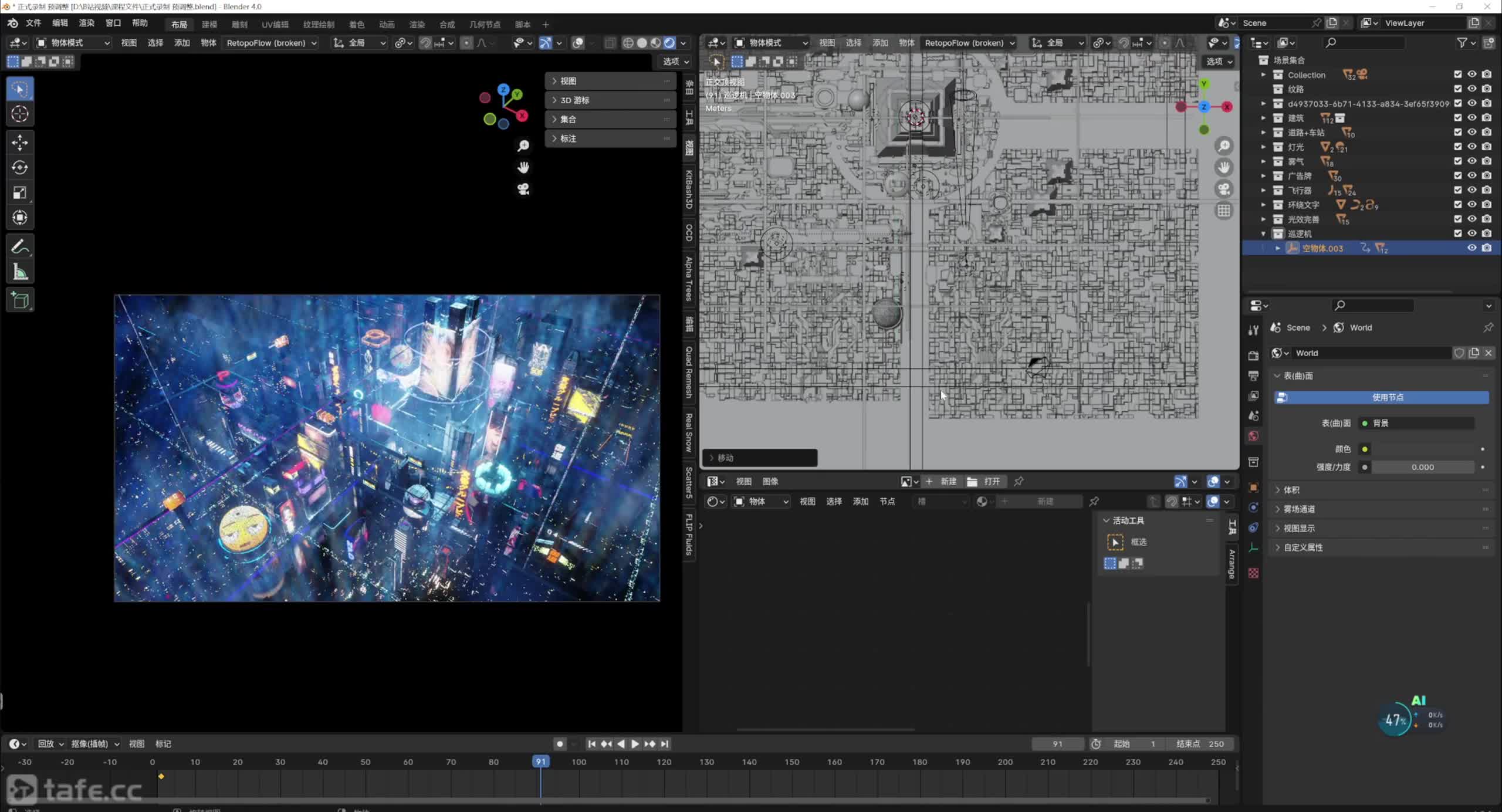Hide 空物体.003 with eye icon
Viewport: 1502px width, 812px height.
pyautogui.click(x=1471, y=248)
